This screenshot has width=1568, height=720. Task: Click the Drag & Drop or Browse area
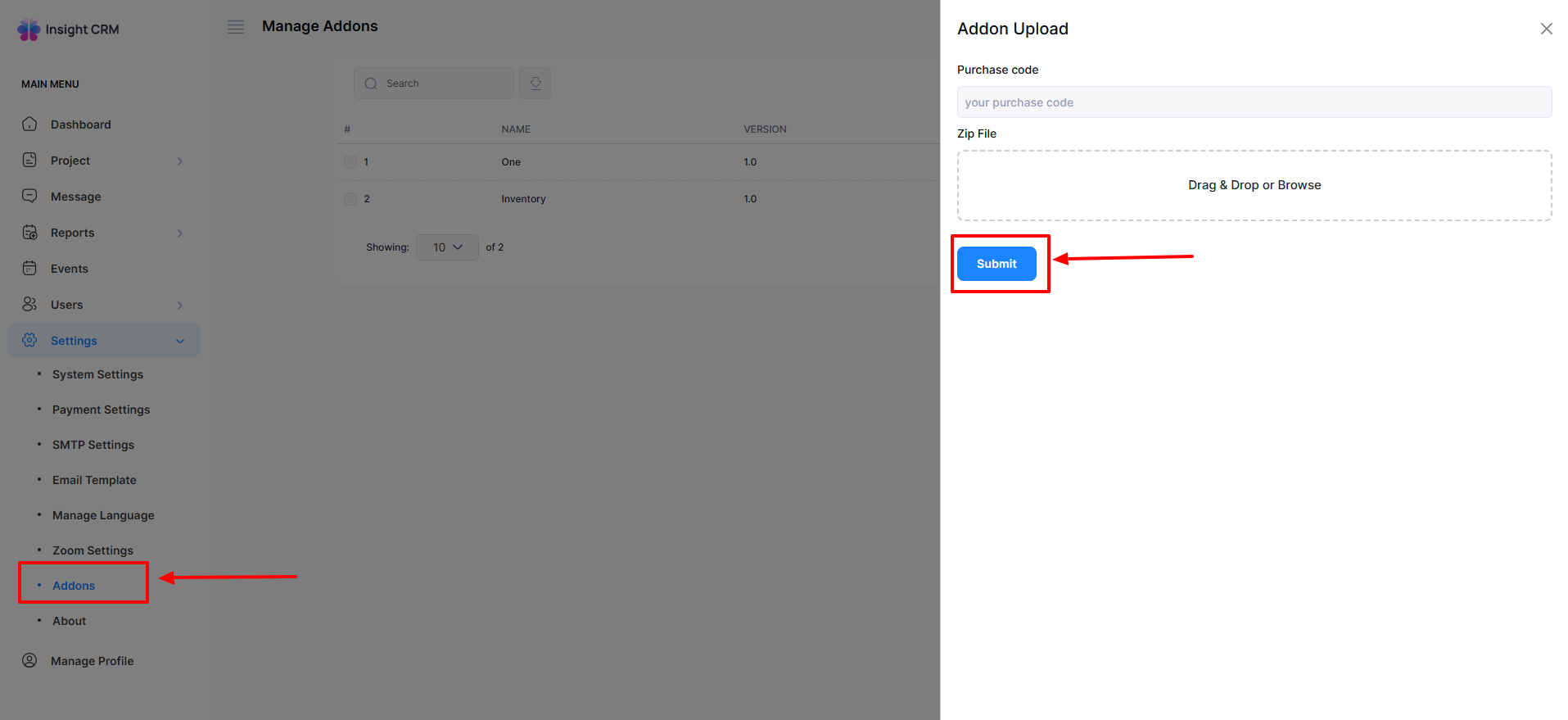tap(1254, 185)
